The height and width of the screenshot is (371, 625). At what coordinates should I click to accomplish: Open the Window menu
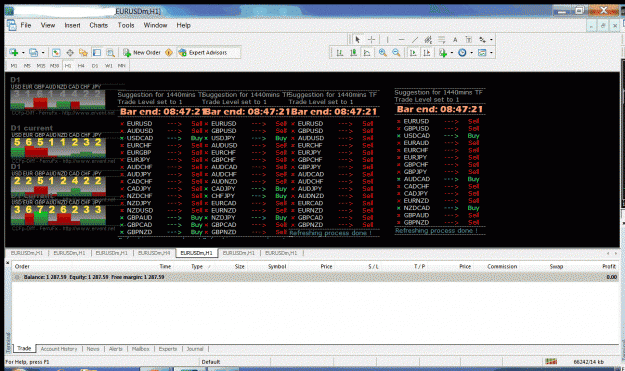(x=155, y=25)
